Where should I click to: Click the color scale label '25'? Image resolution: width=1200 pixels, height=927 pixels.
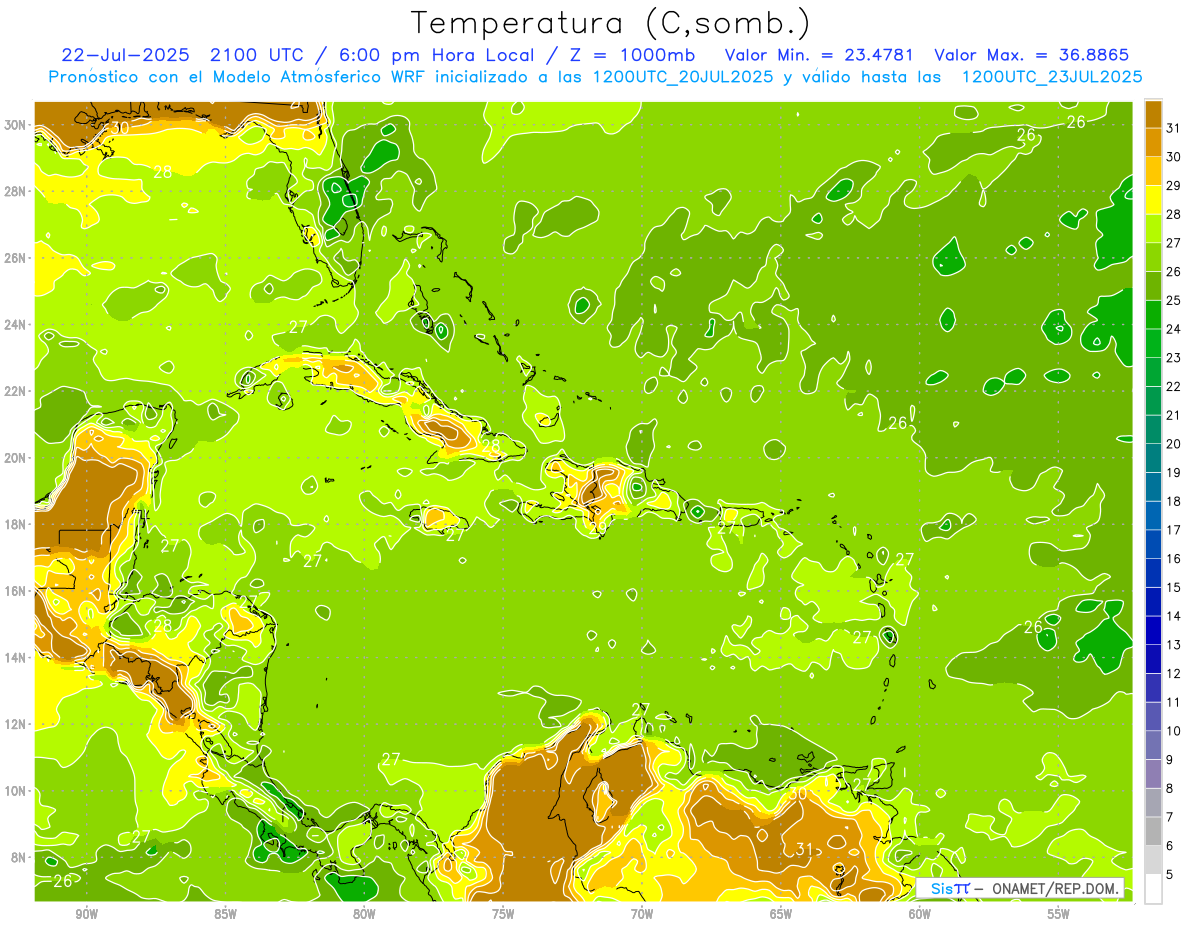click(x=1174, y=300)
